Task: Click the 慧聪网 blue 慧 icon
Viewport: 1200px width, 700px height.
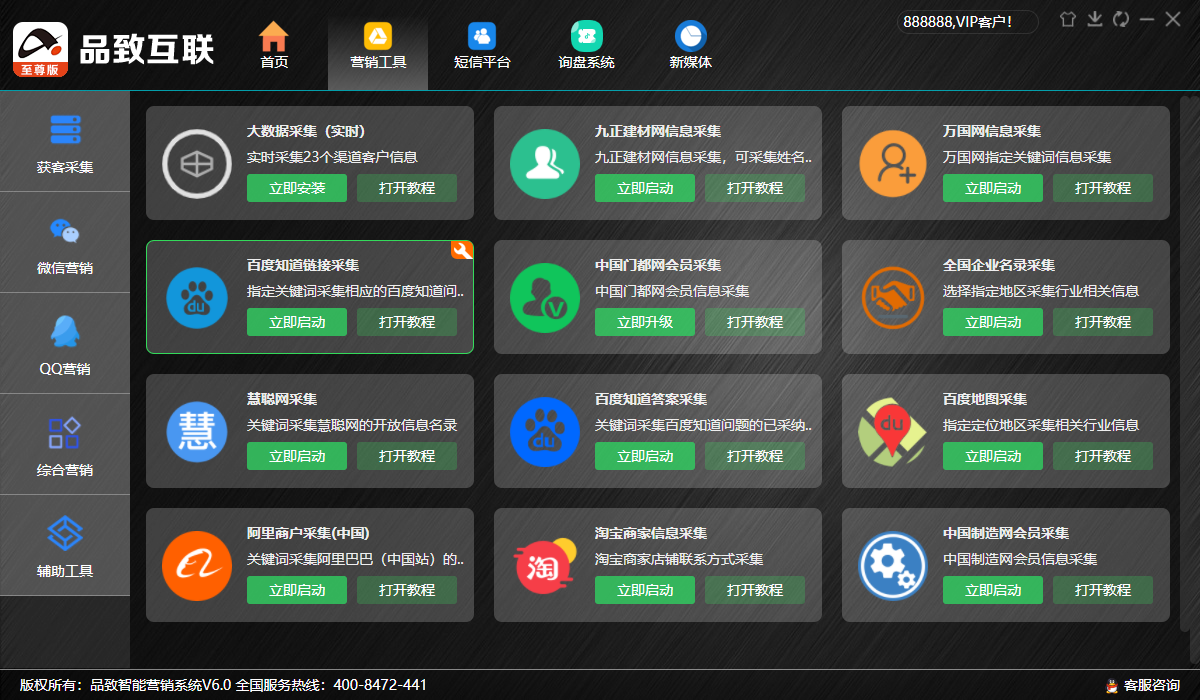Action: click(x=196, y=430)
